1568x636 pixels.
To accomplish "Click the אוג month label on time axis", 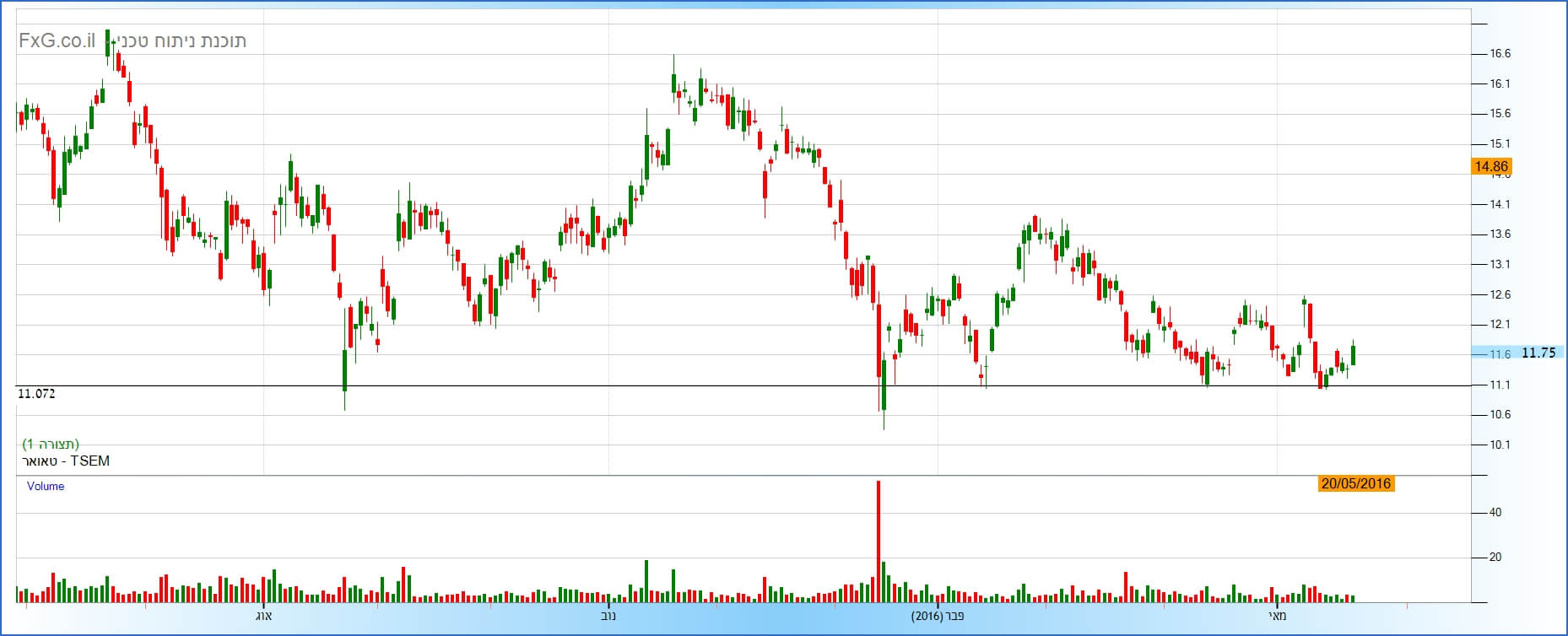I will click(264, 616).
